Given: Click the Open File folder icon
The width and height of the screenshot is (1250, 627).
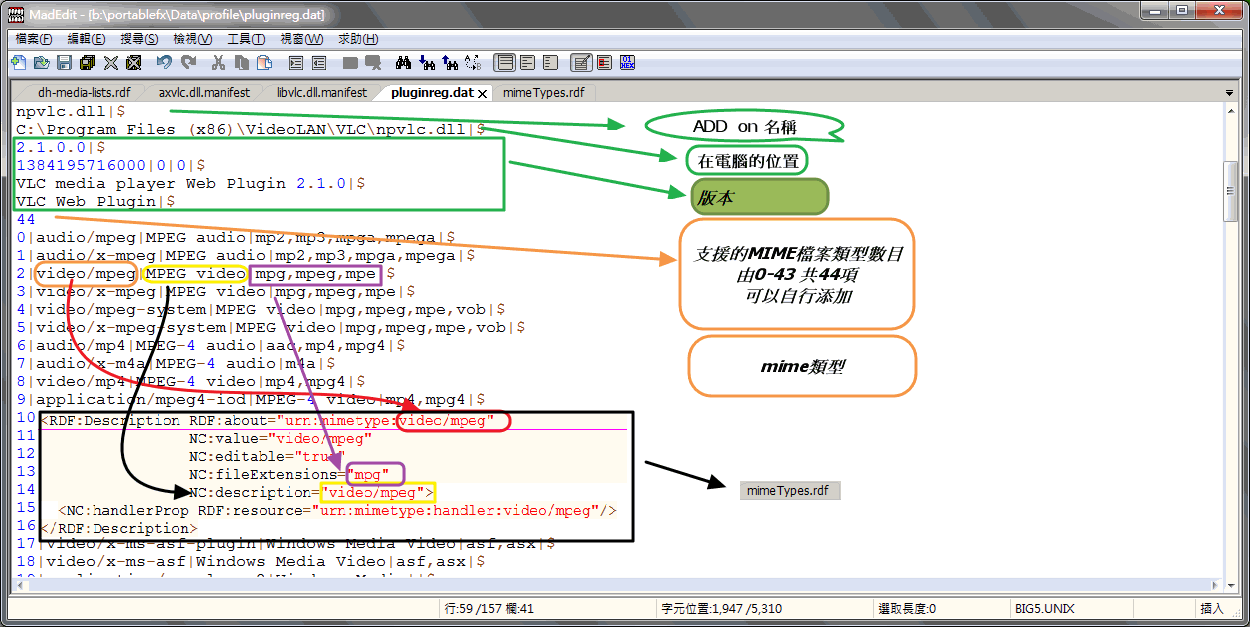Looking at the screenshot, I should 41,63.
